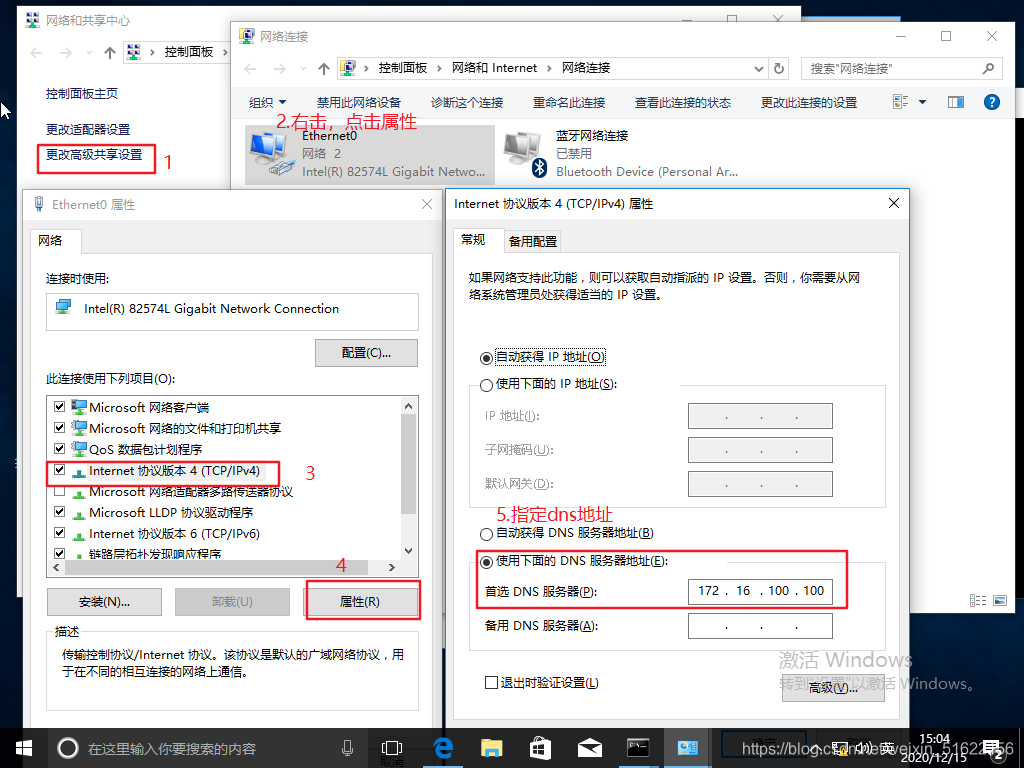Click back arrow in Network Connections window
The width and height of the screenshot is (1024, 768).
pos(251,69)
